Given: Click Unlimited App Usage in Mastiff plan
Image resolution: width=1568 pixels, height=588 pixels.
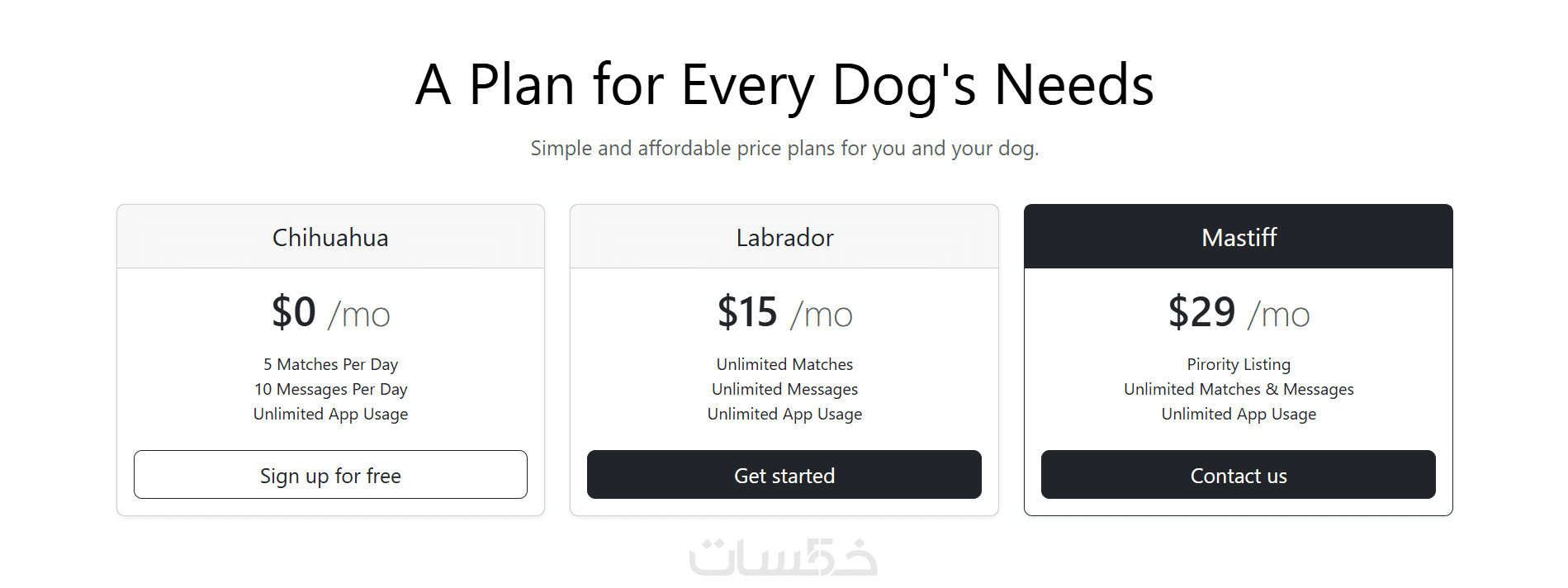Looking at the screenshot, I should pyautogui.click(x=1238, y=414).
